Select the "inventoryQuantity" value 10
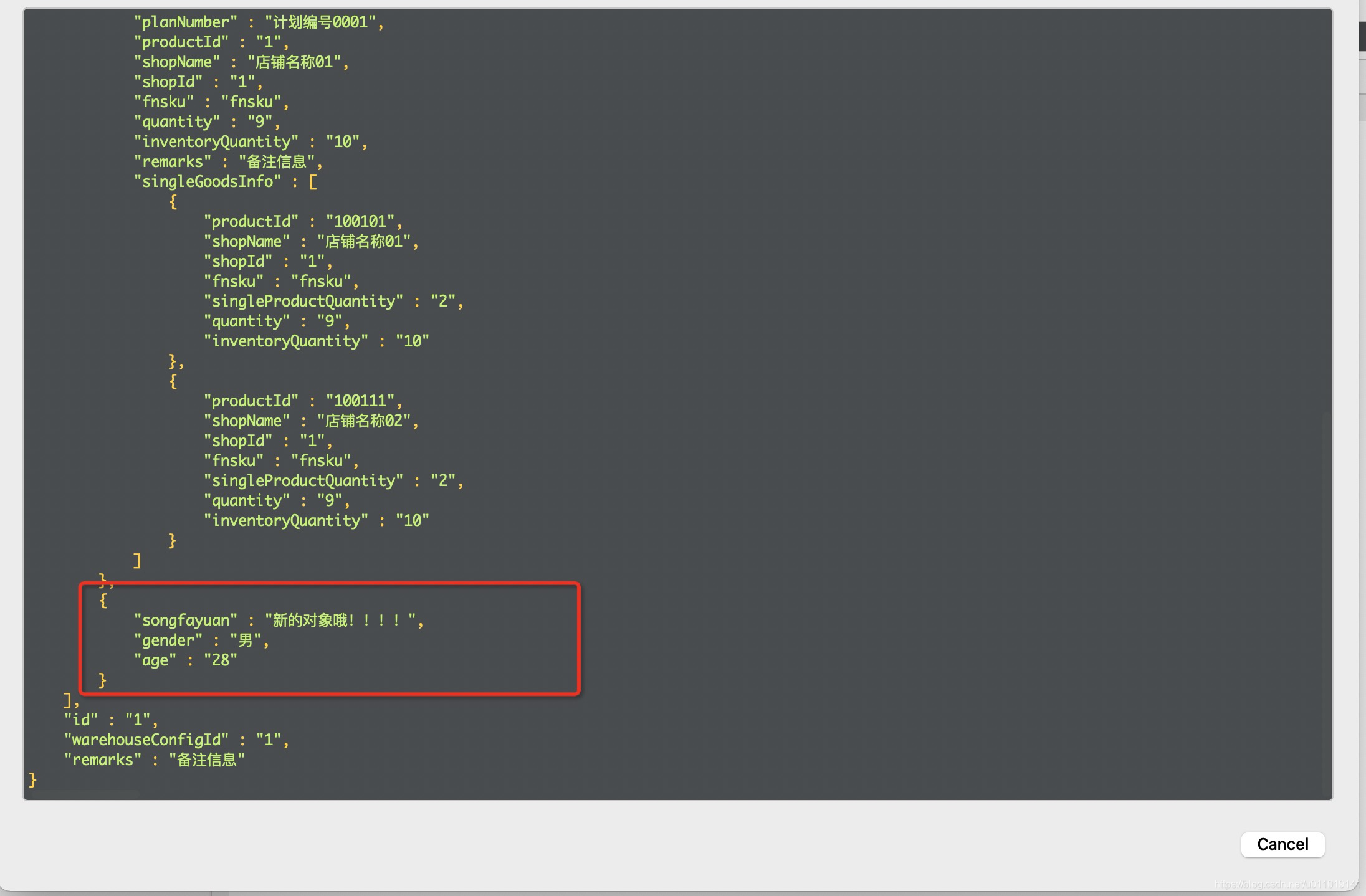The image size is (1366, 896). pyautogui.click(x=413, y=341)
